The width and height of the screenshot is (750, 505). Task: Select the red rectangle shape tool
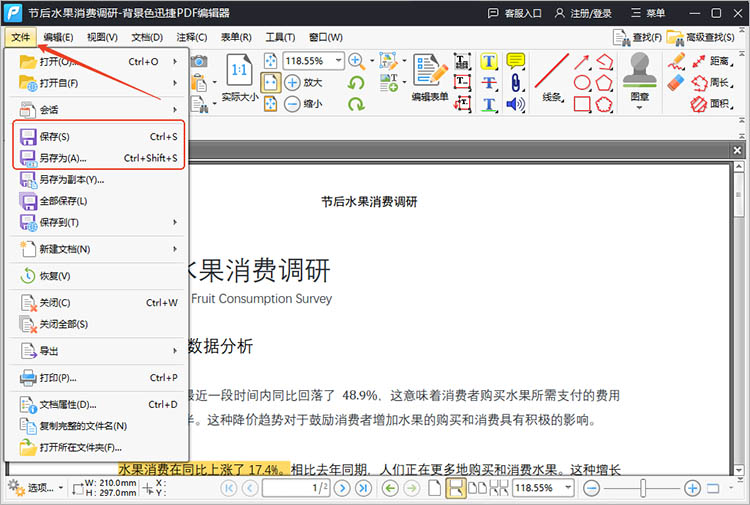coord(582,104)
